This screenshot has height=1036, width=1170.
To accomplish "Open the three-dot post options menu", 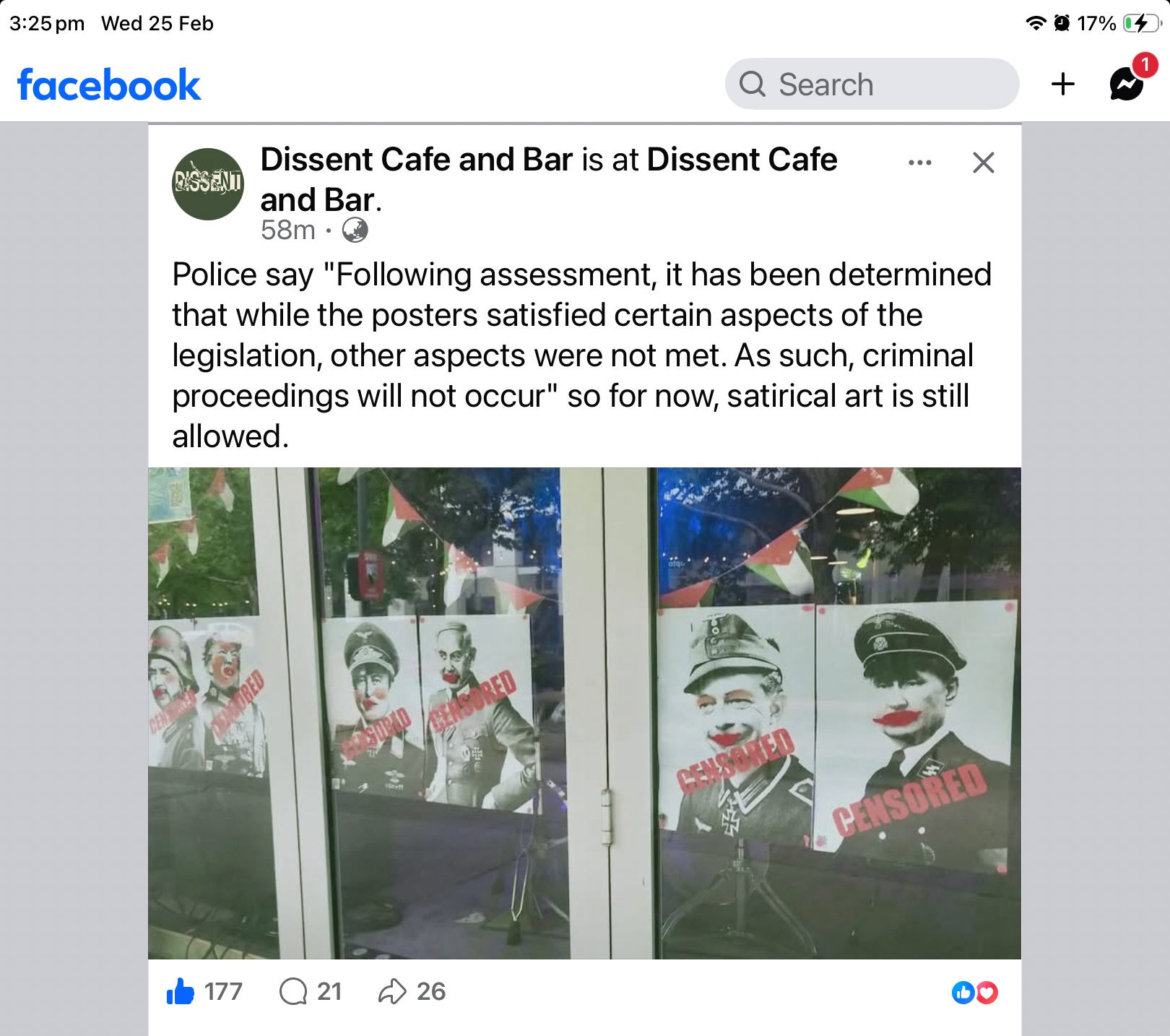I will point(920,163).
